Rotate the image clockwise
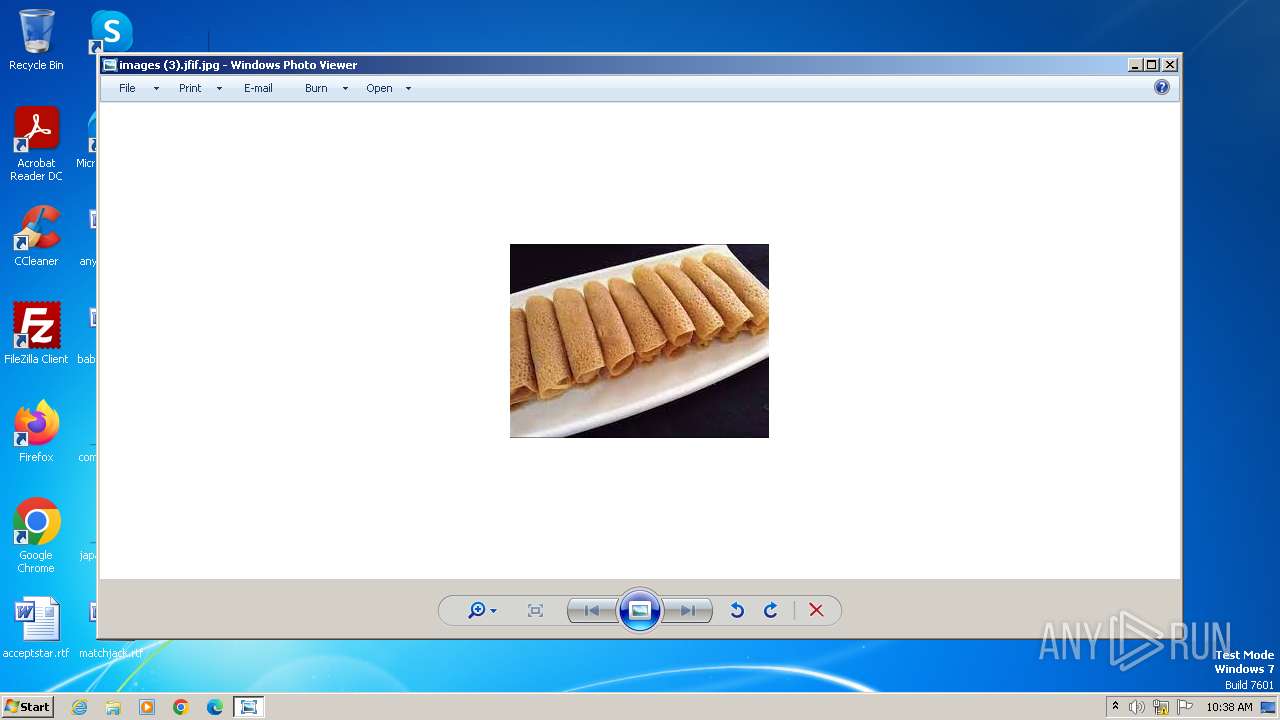 tap(770, 610)
